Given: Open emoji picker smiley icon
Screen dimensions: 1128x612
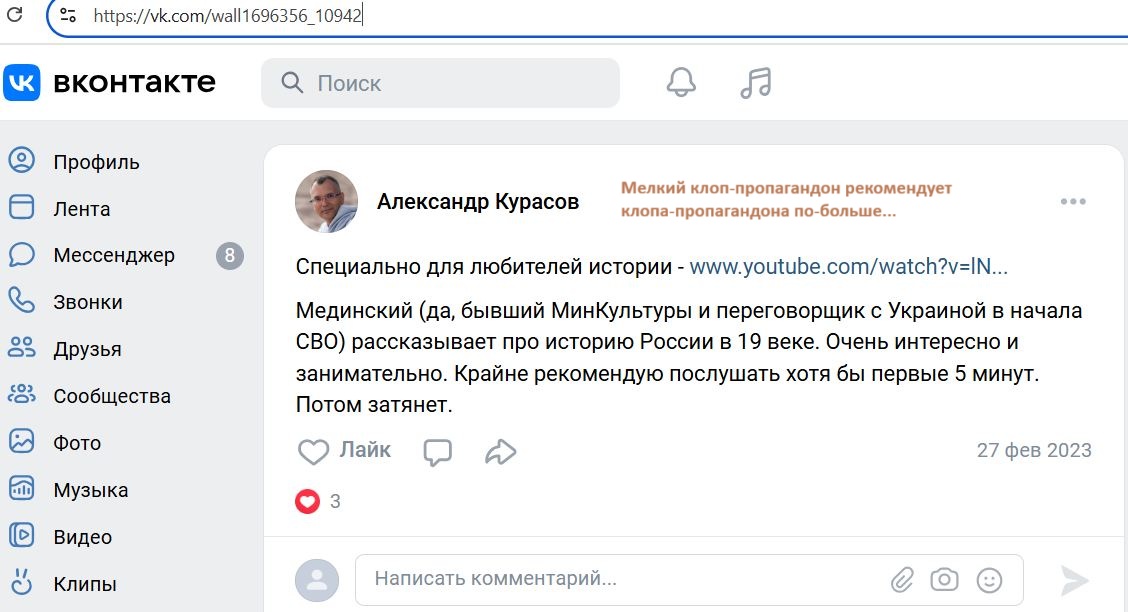Looking at the screenshot, I should [x=989, y=579].
